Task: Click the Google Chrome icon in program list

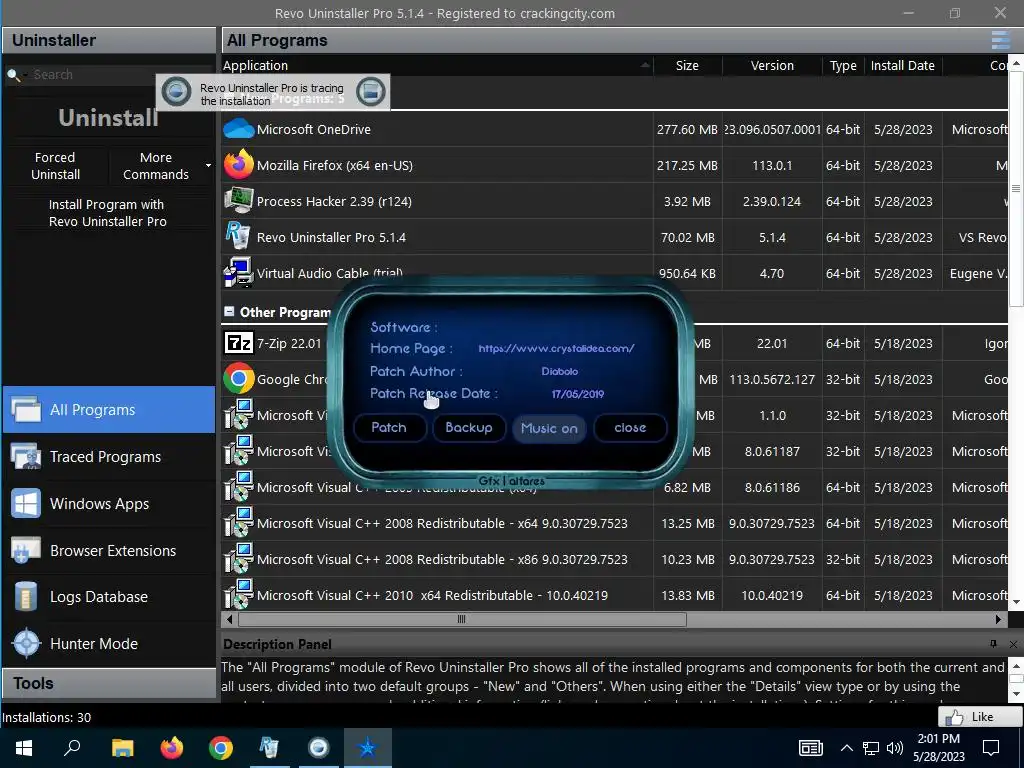Action: (238, 379)
